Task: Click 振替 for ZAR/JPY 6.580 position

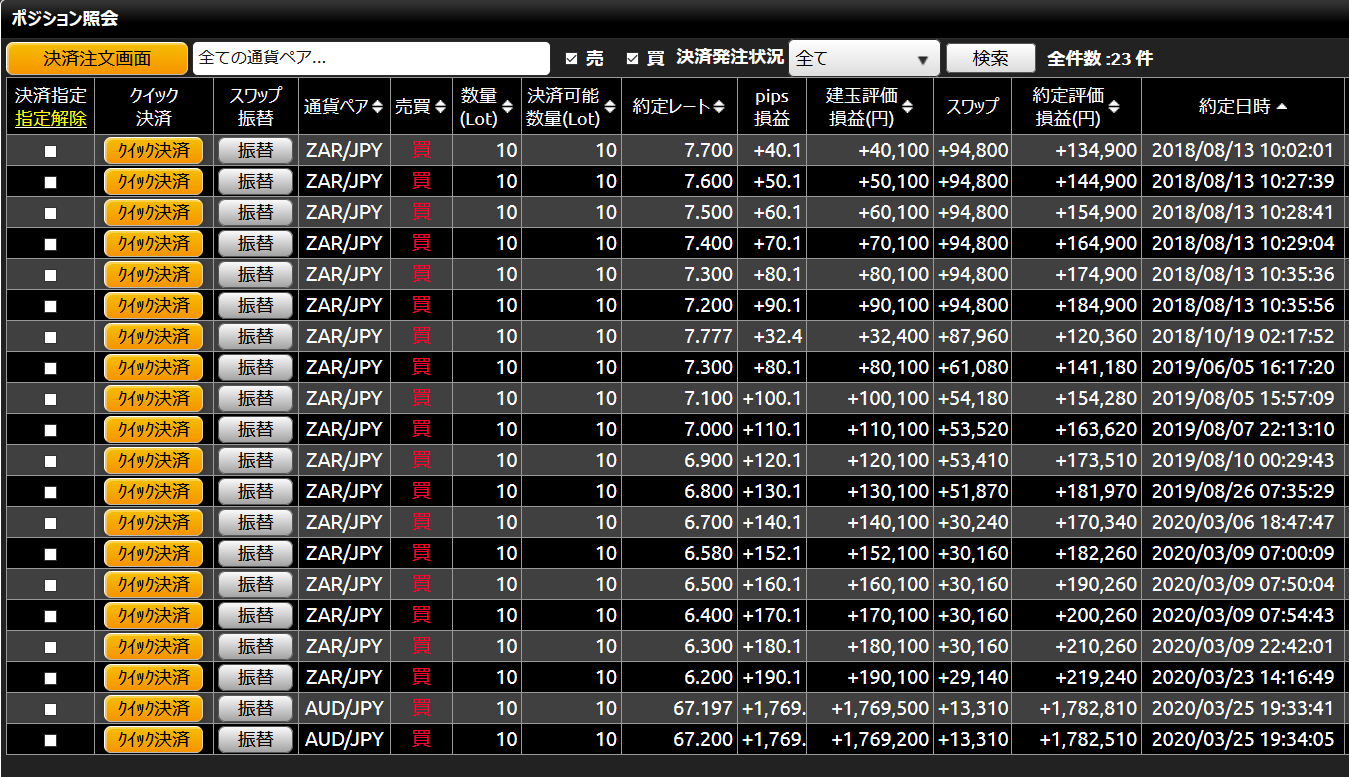Action: pos(255,553)
